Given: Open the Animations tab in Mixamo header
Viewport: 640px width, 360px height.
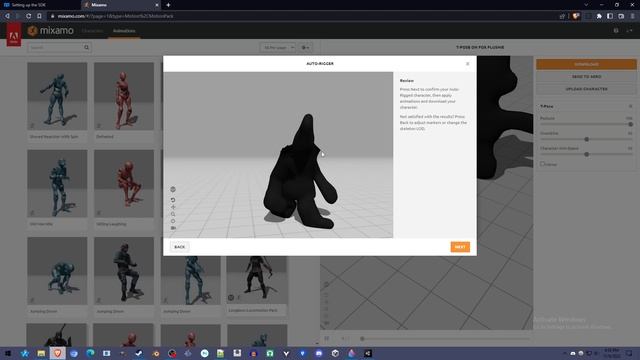Looking at the screenshot, I should click(x=124, y=31).
